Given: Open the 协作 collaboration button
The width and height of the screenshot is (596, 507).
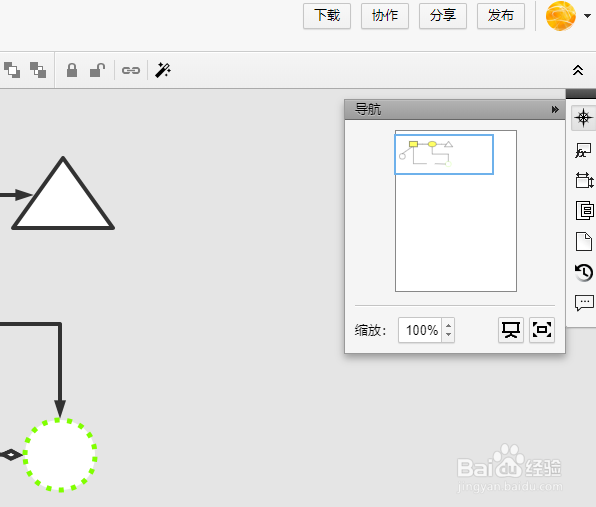Looking at the screenshot, I should pos(385,16).
